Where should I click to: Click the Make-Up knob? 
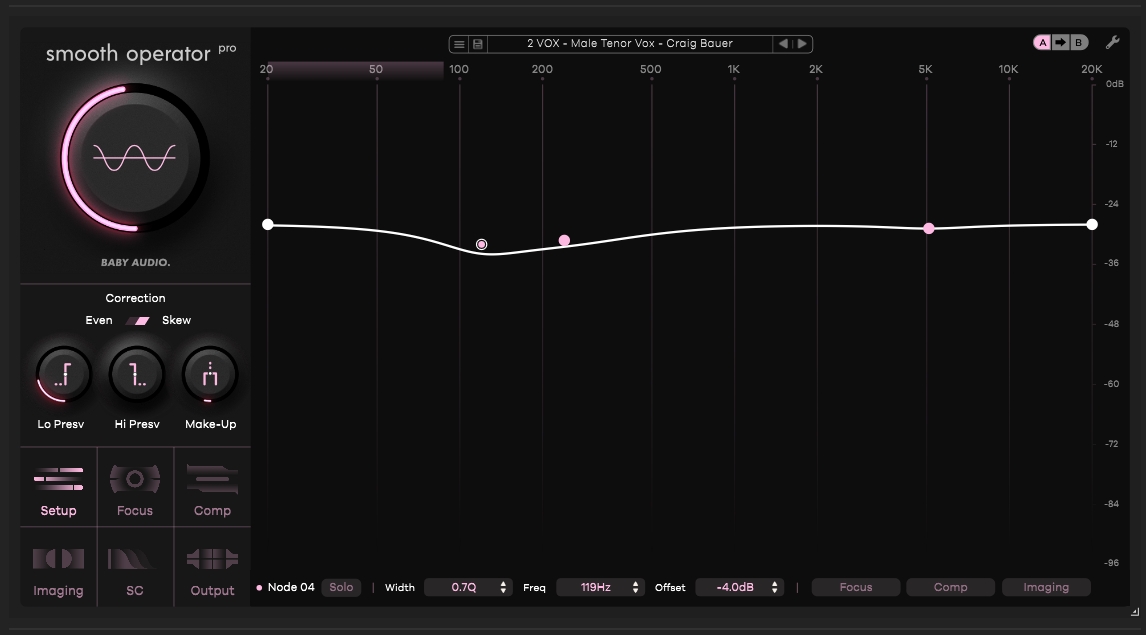tap(210, 375)
